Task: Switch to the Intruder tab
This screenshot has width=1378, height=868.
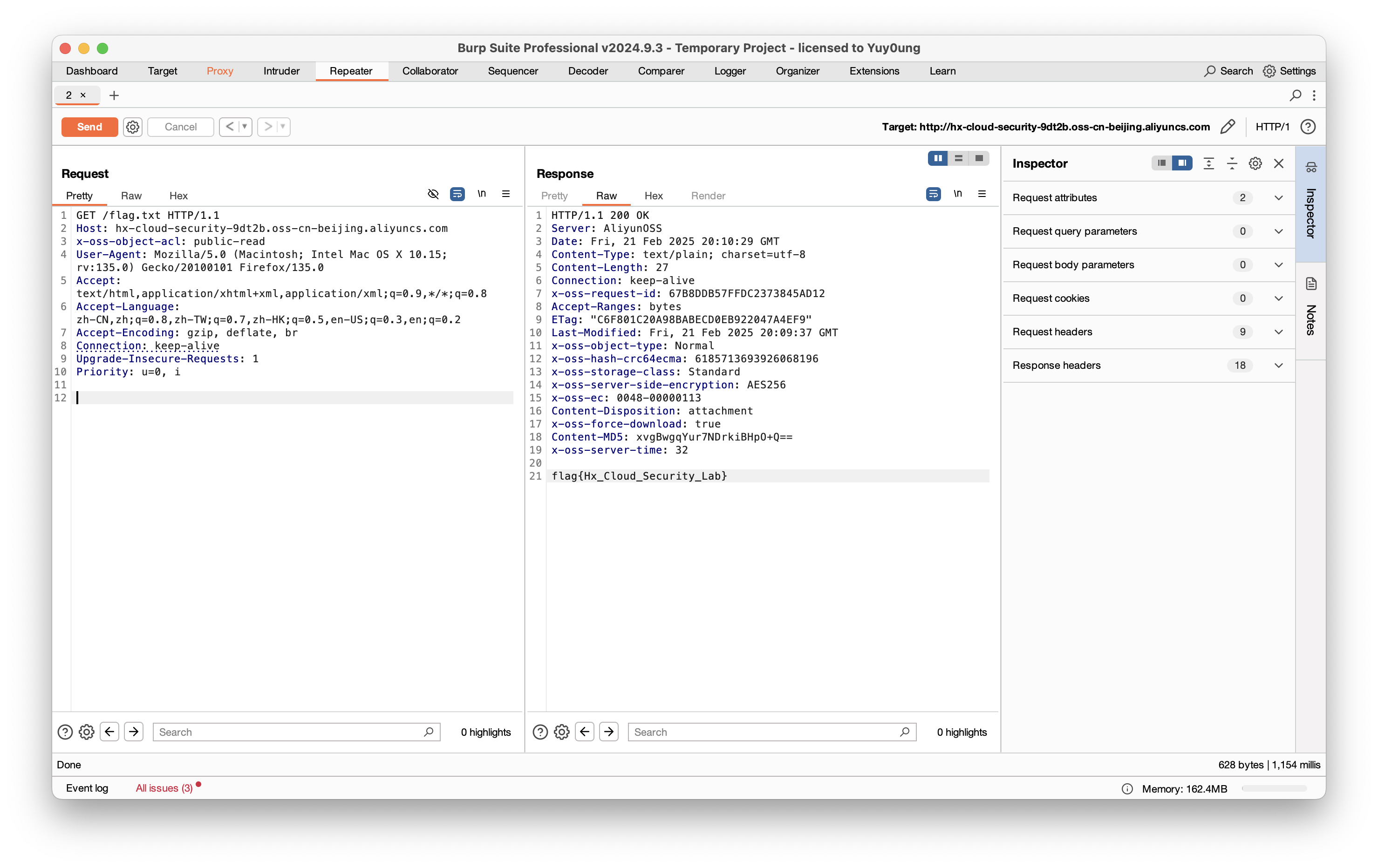Action: [x=281, y=71]
